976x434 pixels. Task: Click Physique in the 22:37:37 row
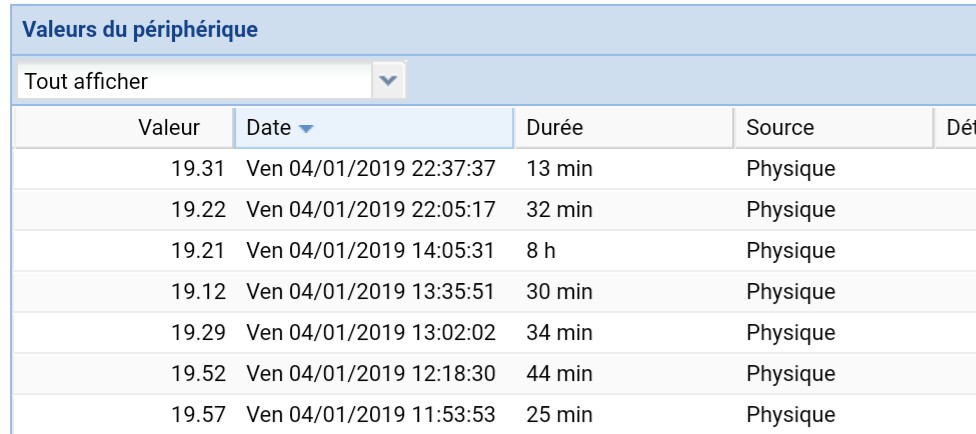pyautogui.click(x=790, y=169)
